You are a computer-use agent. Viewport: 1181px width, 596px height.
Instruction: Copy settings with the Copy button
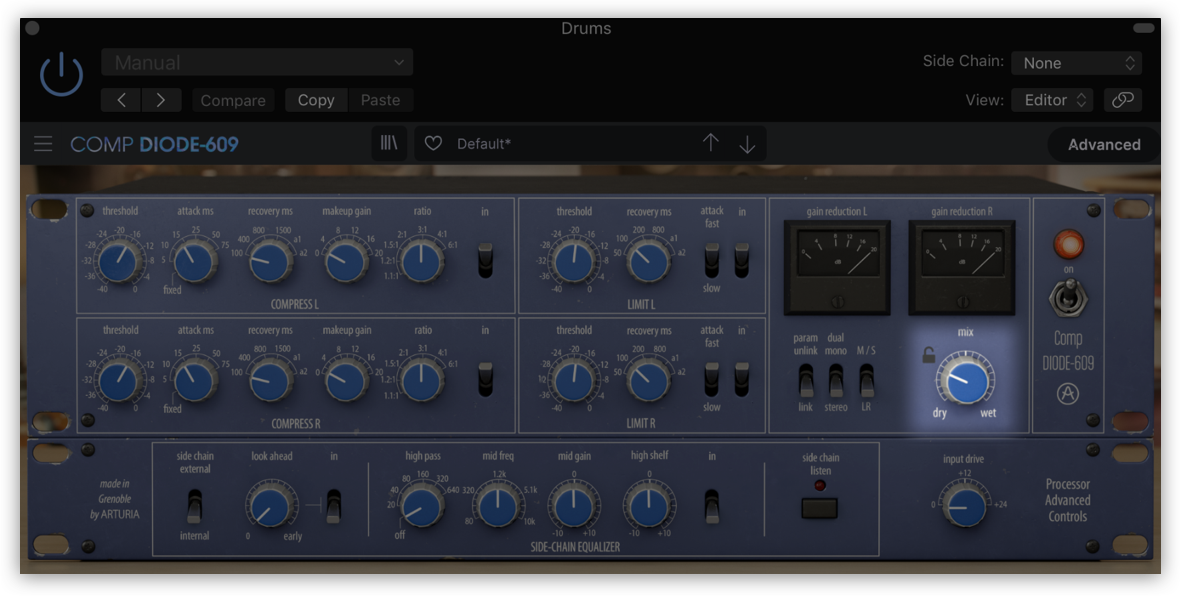(x=316, y=100)
